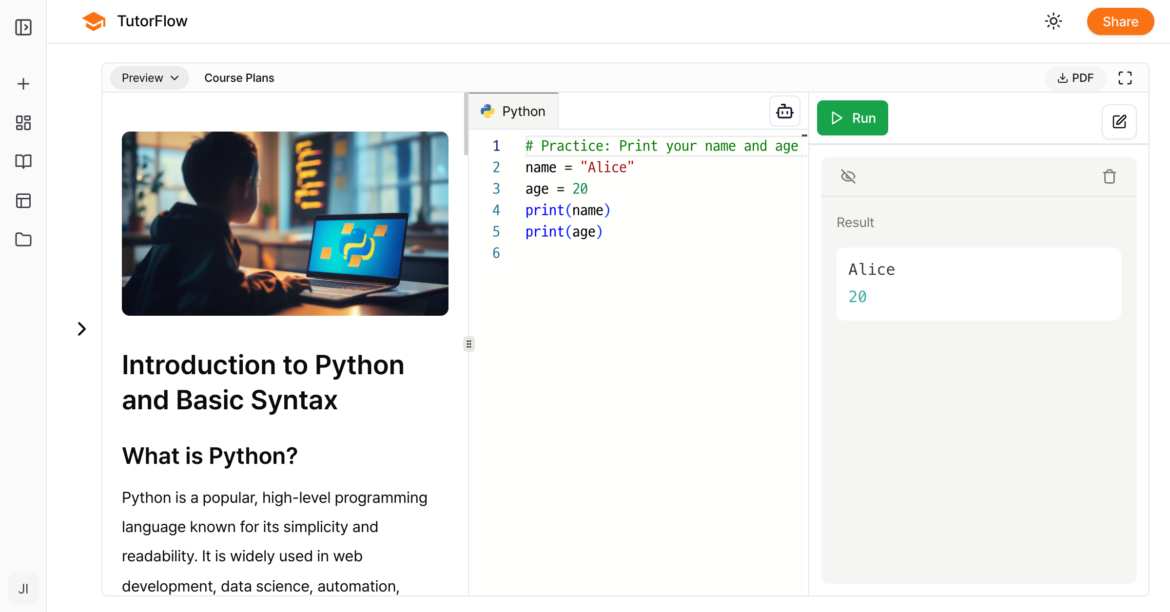The height and width of the screenshot is (612, 1170).
Task: Download the lesson as PDF
Action: click(1075, 78)
